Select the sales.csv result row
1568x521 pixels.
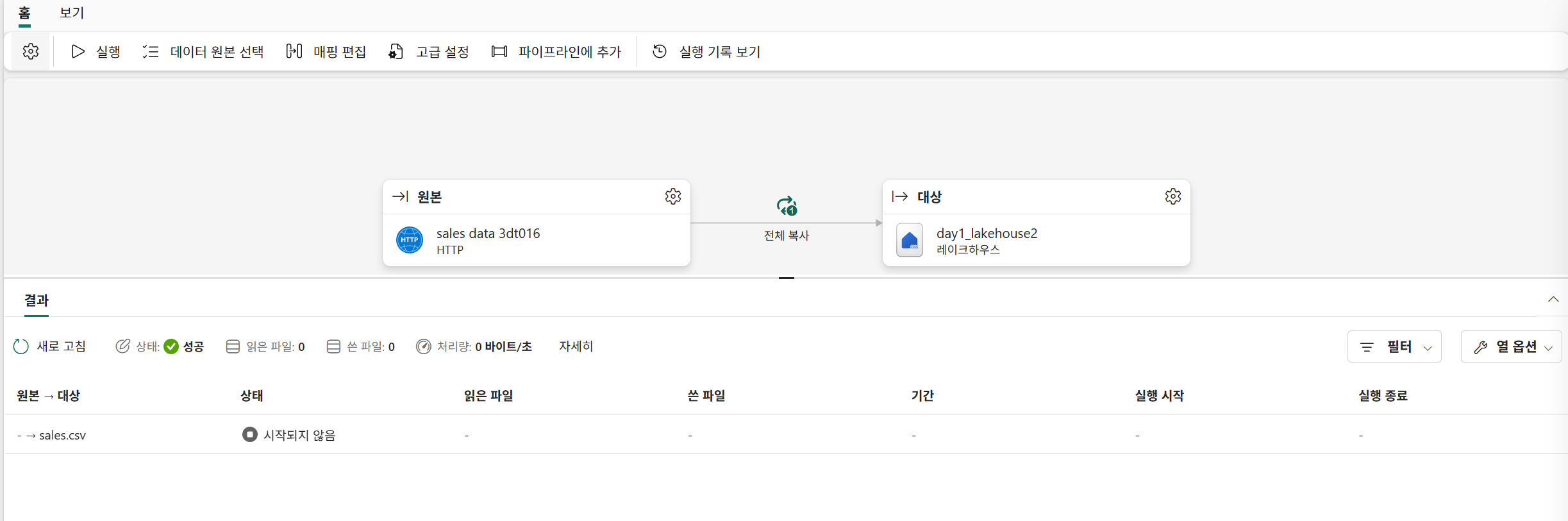pos(786,434)
